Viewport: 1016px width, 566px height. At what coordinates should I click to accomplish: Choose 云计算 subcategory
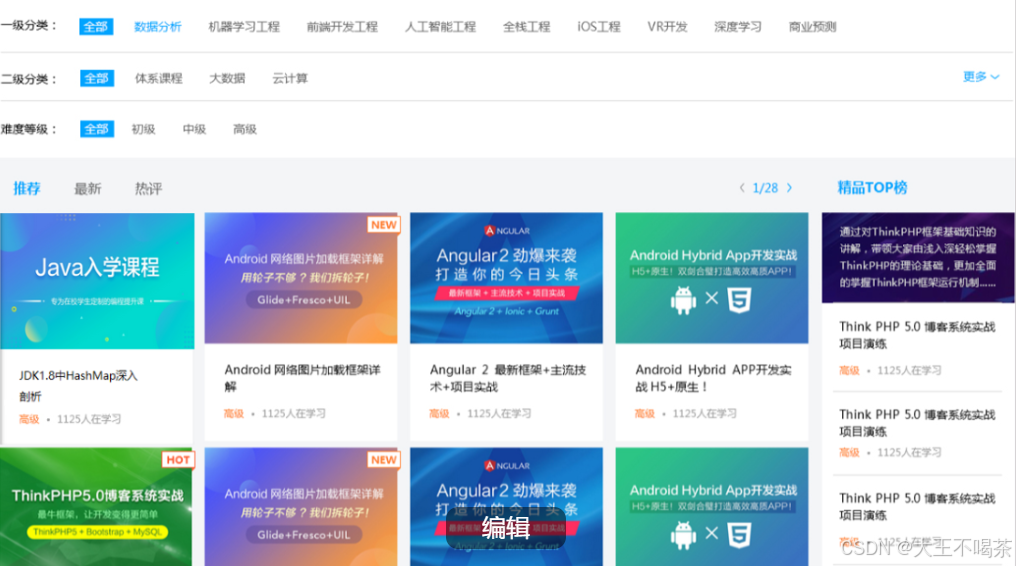pos(290,78)
